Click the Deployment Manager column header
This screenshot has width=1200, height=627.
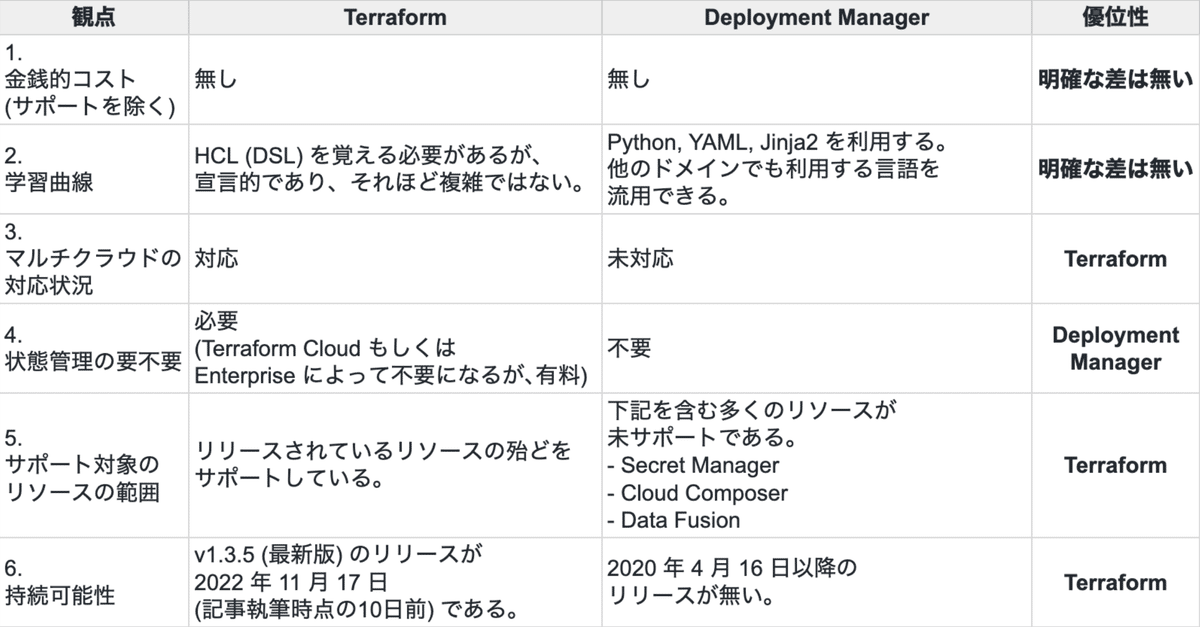tap(816, 18)
